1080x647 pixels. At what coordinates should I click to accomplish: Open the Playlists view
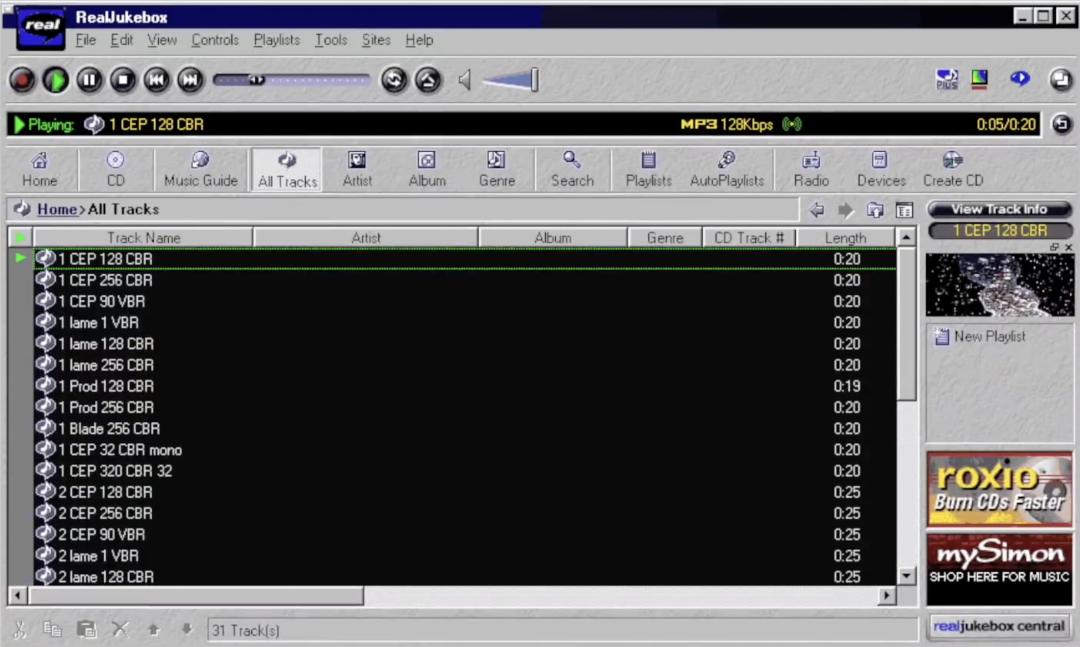pos(648,170)
